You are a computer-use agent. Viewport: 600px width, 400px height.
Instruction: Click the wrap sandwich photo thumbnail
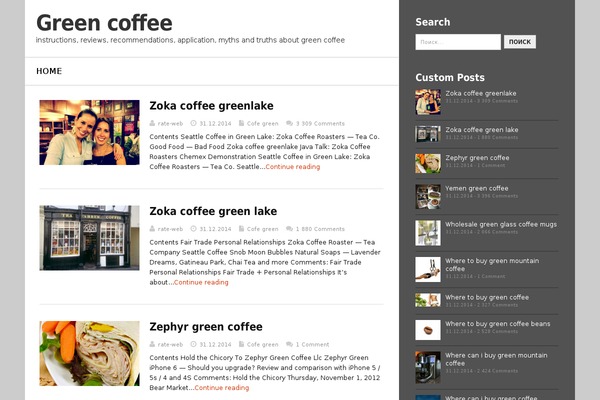point(90,353)
